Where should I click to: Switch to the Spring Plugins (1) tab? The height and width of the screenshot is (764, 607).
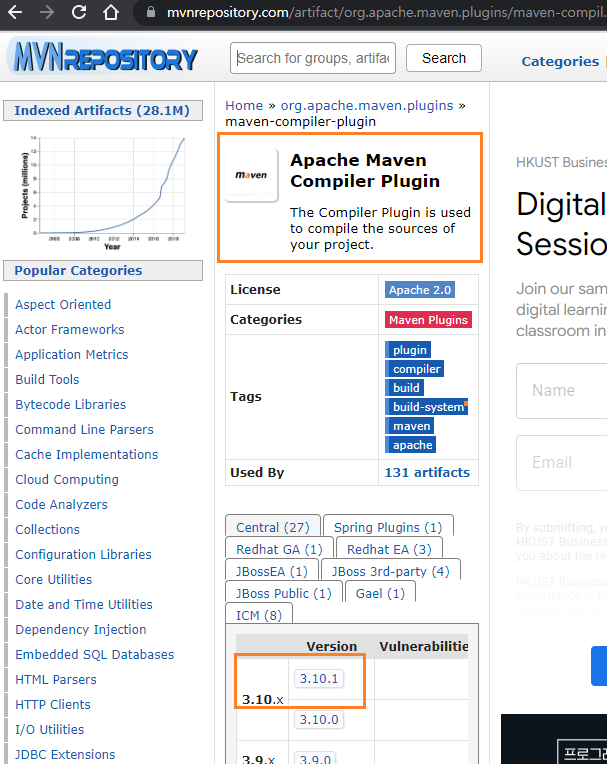pos(388,527)
